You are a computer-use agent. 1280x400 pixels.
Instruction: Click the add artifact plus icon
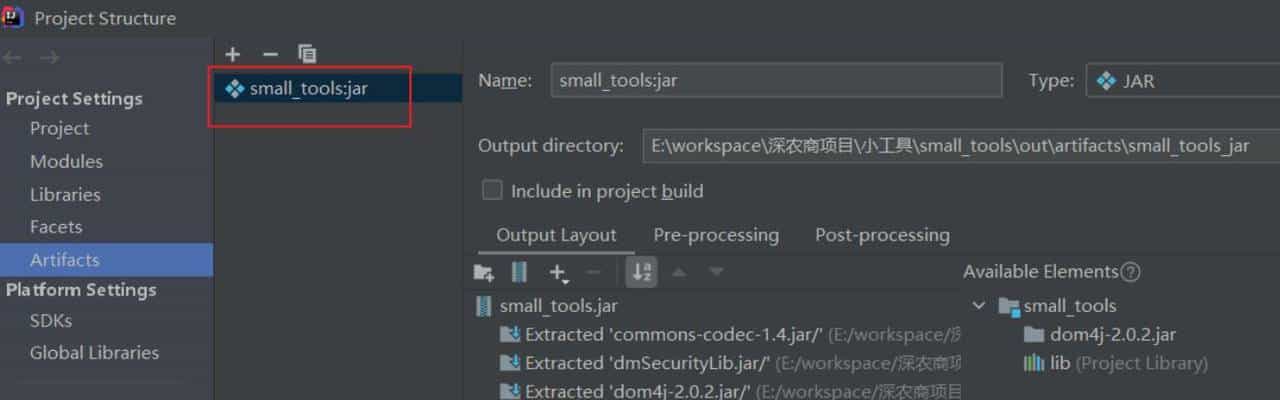pos(233,54)
